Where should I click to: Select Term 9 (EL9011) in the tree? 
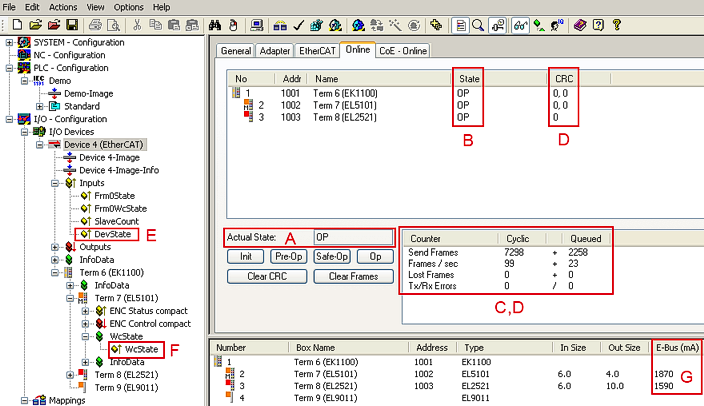click(126, 388)
